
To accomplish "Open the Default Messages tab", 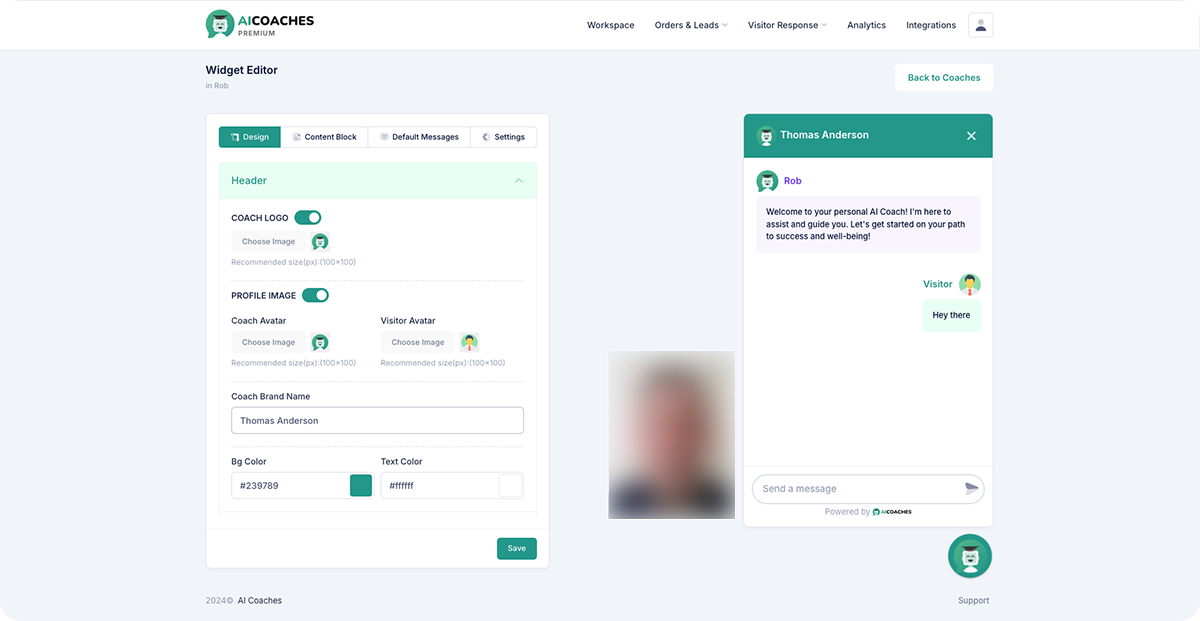I will [x=419, y=137].
